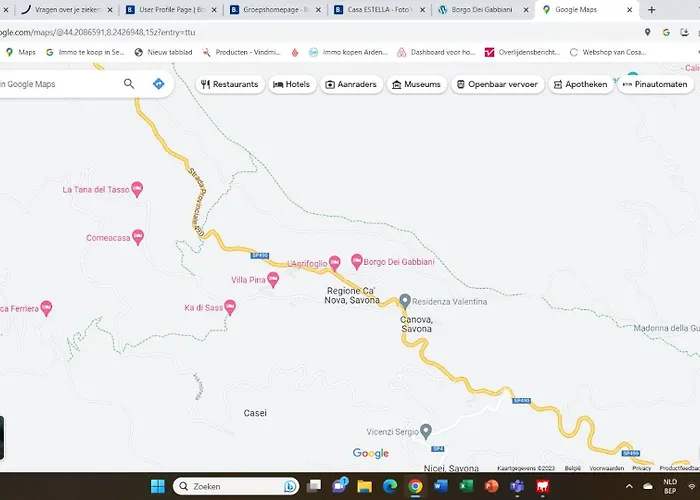
Task: Open PowerPoint from the taskbar
Action: (492, 486)
